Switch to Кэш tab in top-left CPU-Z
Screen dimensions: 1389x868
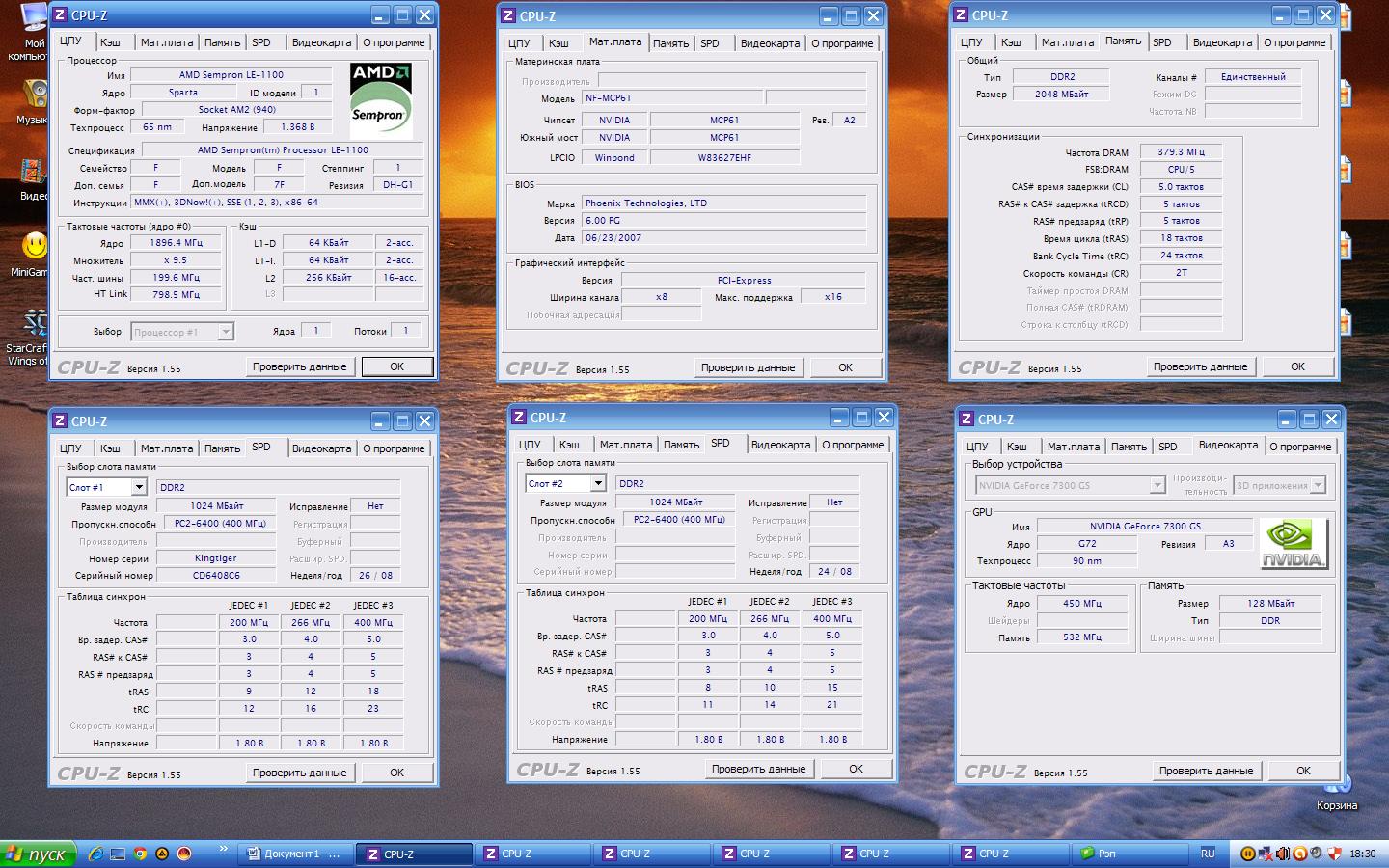tap(110, 42)
